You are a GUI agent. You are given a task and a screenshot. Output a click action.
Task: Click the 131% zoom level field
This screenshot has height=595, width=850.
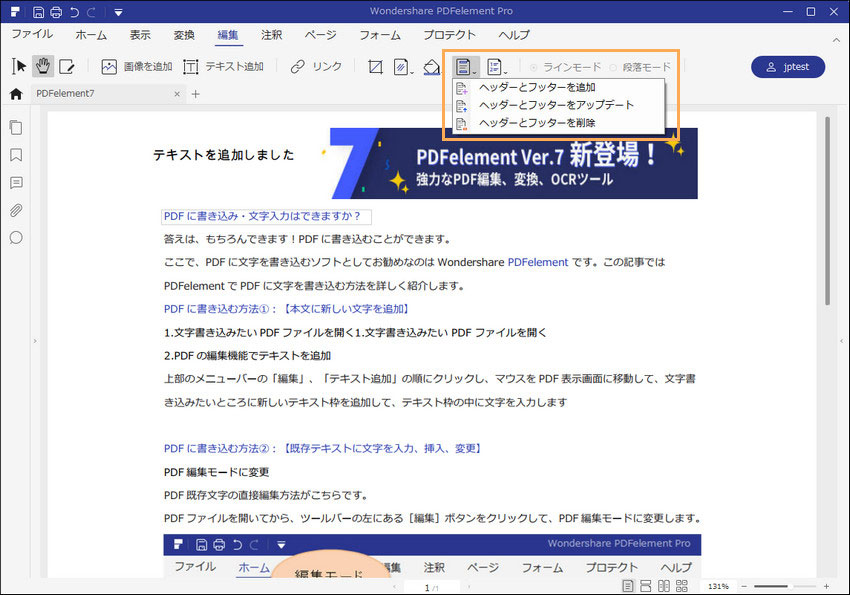[718, 586]
